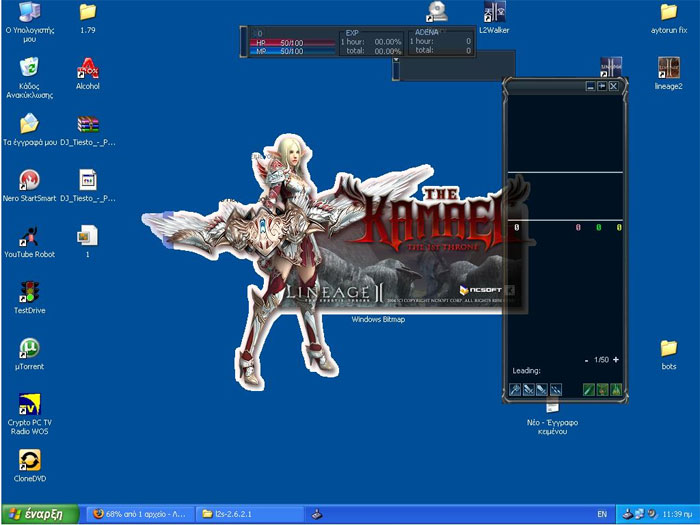
Task: Click the left handle of HP status bar
Action: point(244,42)
